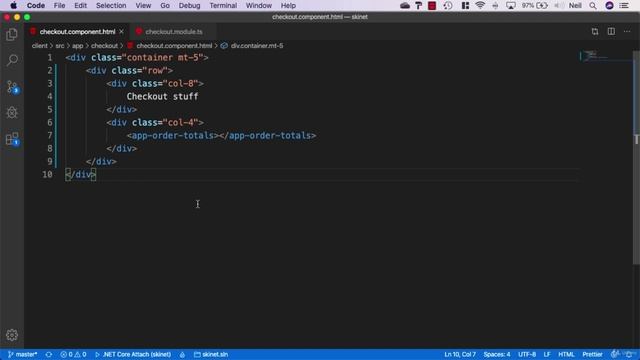Viewport: 640px width, 360px height.
Task: Open the Debug menu
Action: coord(189,5)
